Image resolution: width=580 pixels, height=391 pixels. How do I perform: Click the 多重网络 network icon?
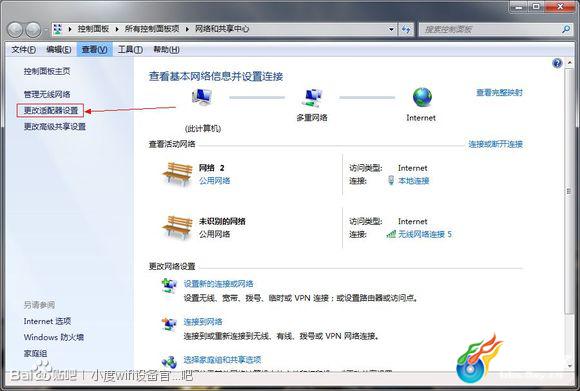[x=312, y=98]
